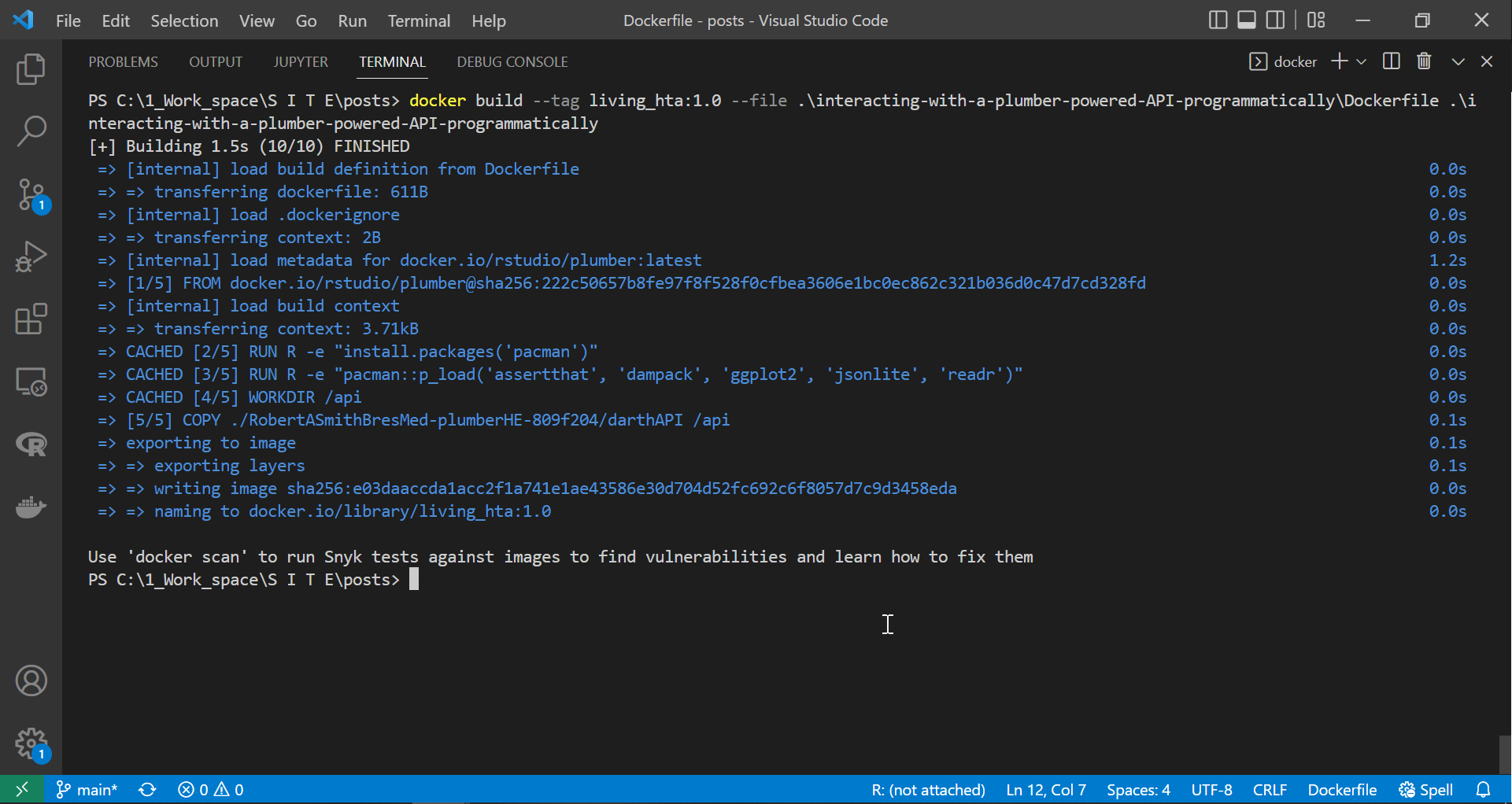Open the Search view
Screen dimensions: 1512x804
coord(31,131)
